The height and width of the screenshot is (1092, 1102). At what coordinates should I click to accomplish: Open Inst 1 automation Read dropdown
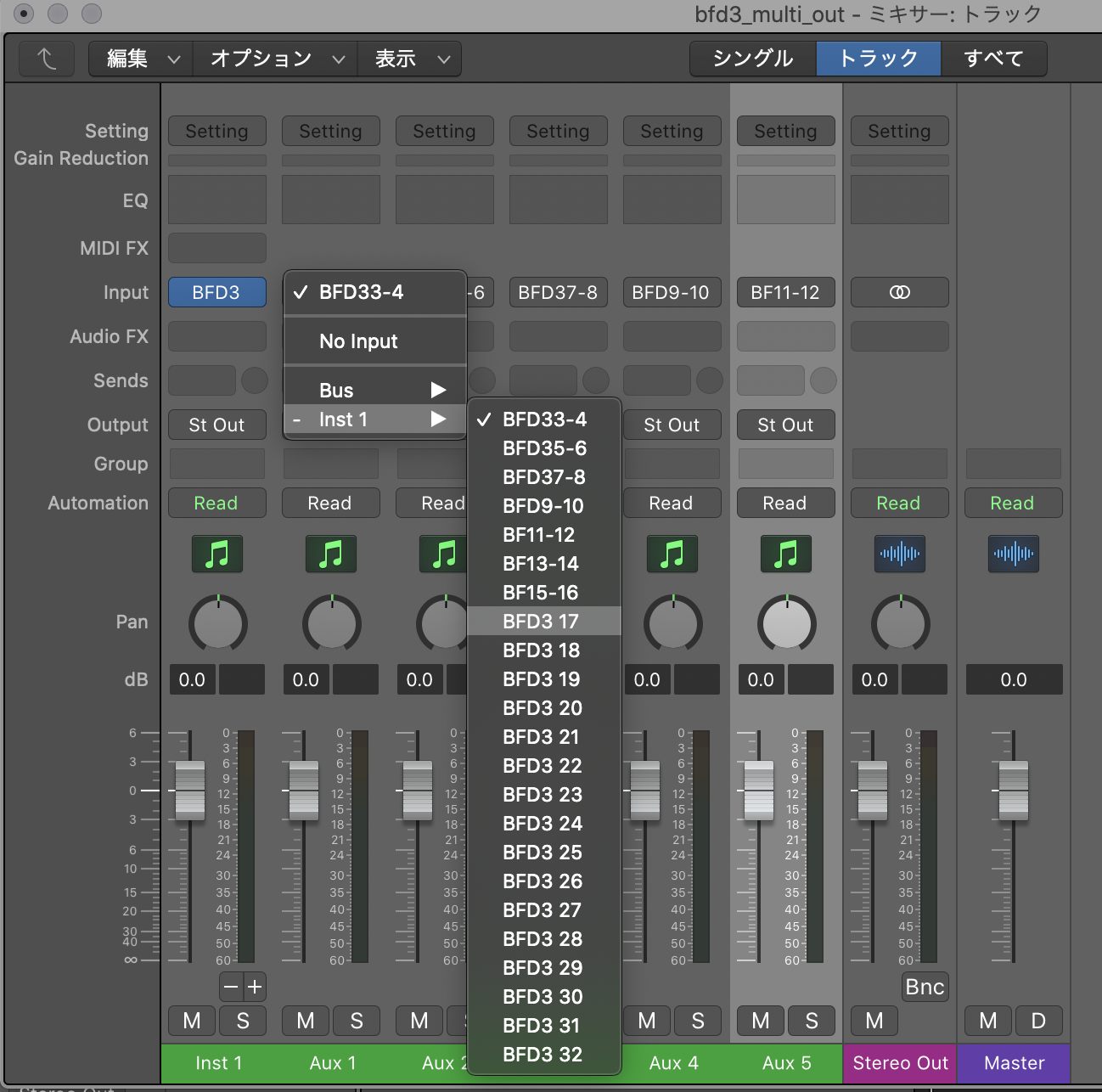(217, 503)
